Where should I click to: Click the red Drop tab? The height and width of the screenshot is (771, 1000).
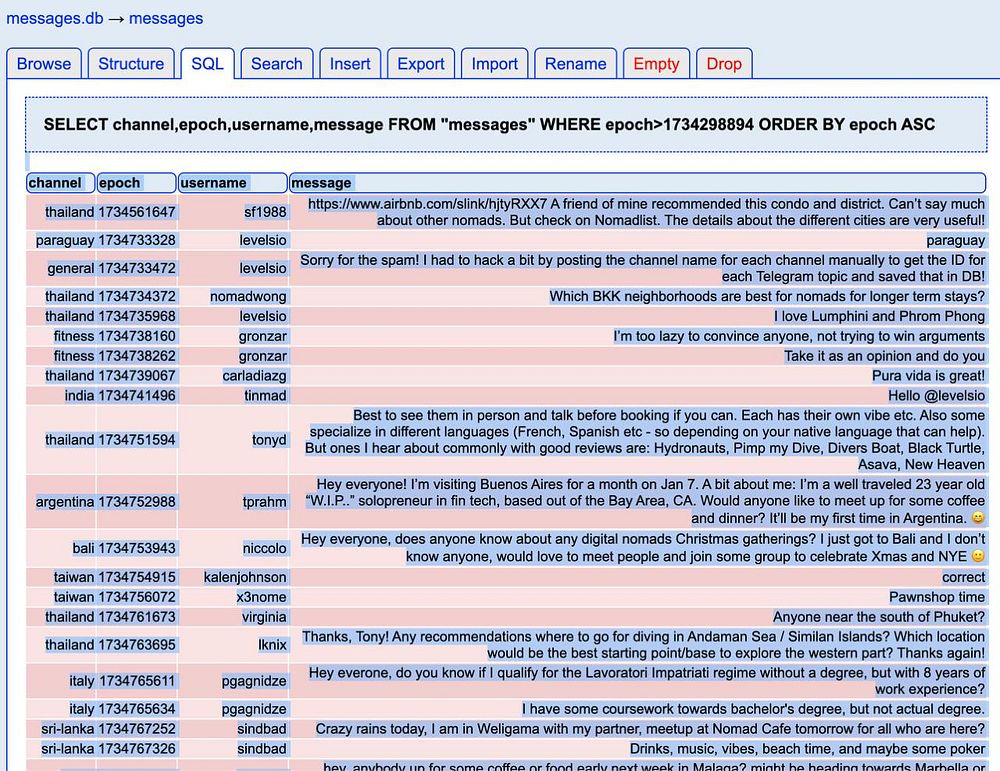tap(724, 64)
